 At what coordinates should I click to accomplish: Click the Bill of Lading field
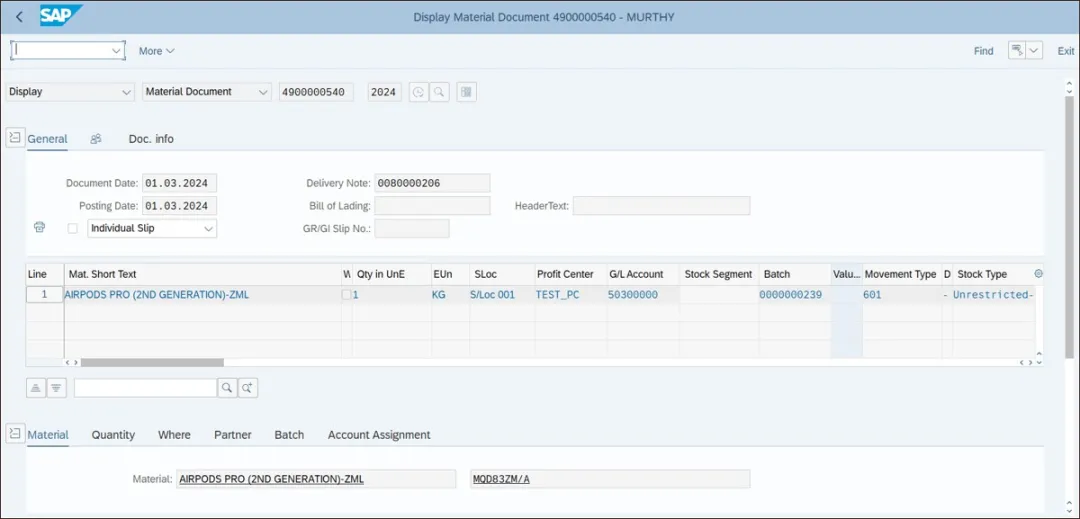[432, 206]
